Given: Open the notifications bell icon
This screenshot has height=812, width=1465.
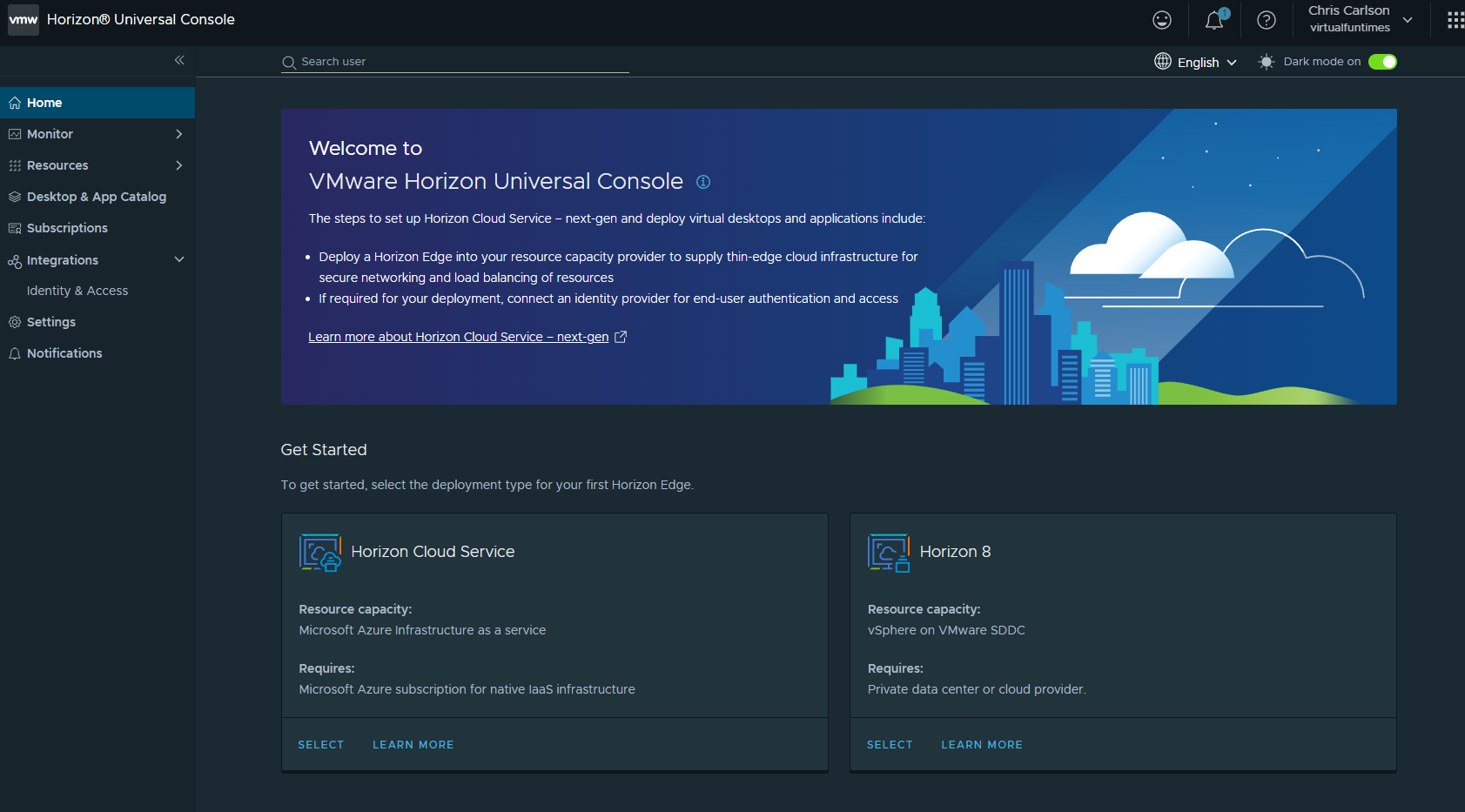Looking at the screenshot, I should click(1215, 19).
